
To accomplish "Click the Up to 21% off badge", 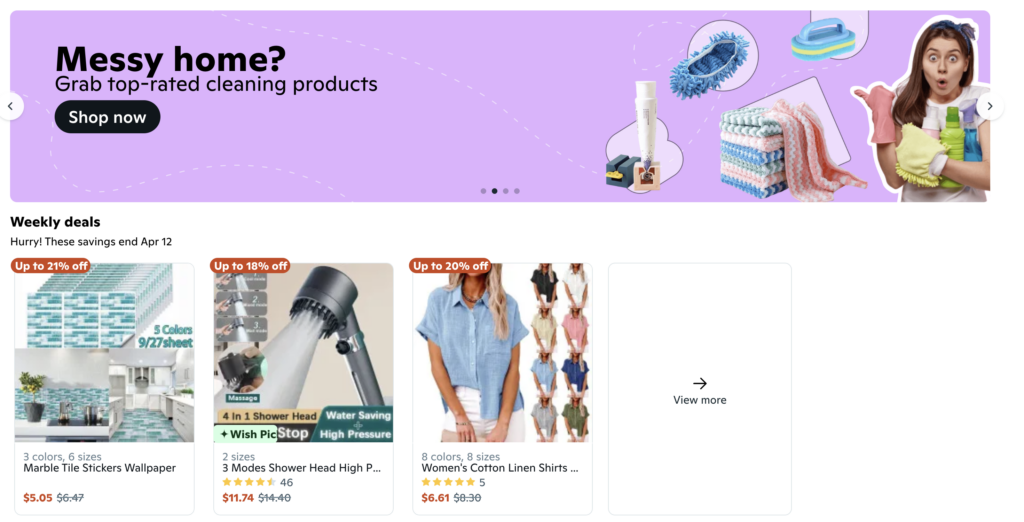I will click(51, 266).
